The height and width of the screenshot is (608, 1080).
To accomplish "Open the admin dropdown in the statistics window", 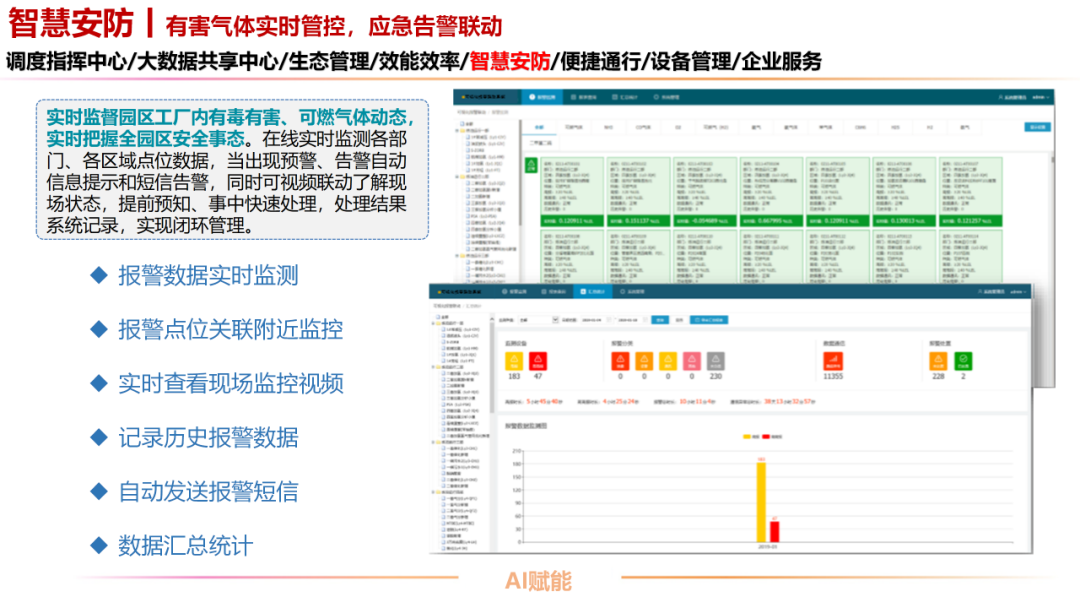I will point(1019,292).
